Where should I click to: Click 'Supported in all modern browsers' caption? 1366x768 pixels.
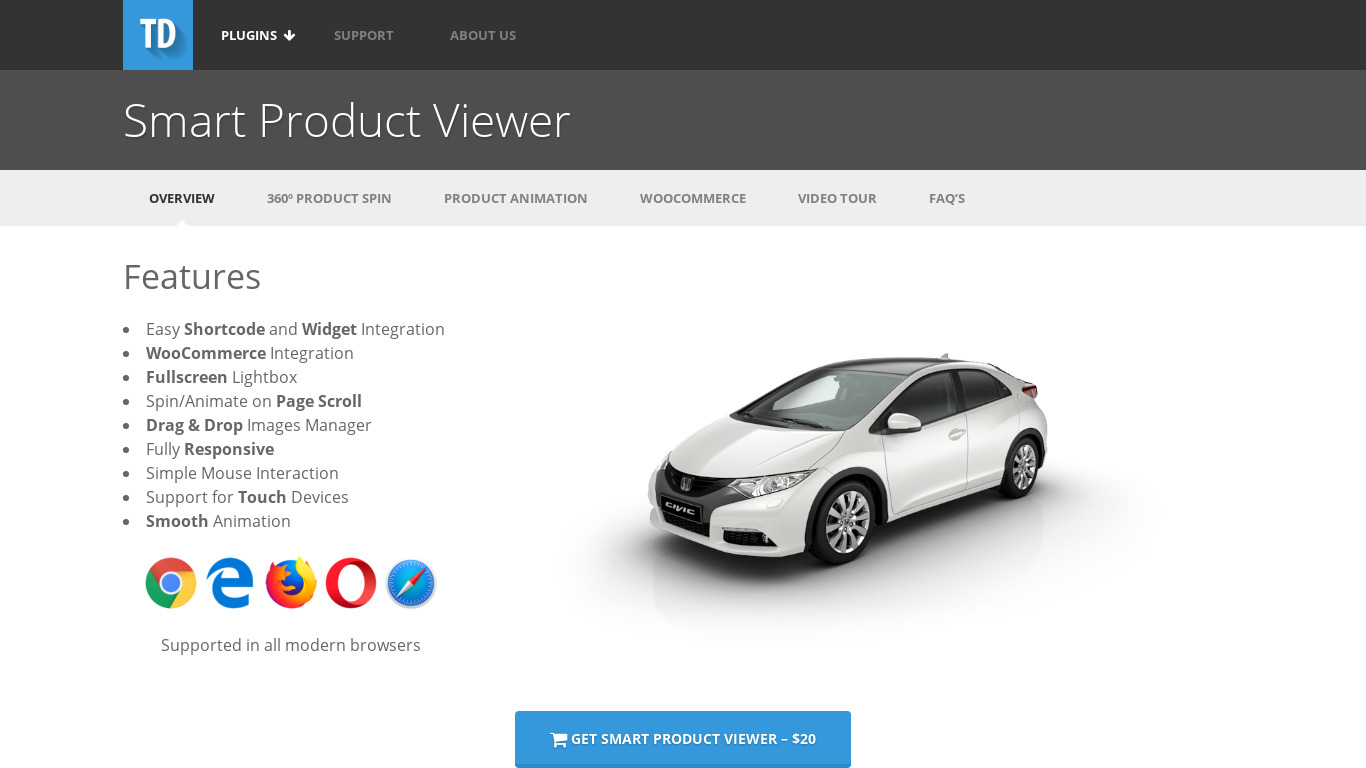pos(291,645)
